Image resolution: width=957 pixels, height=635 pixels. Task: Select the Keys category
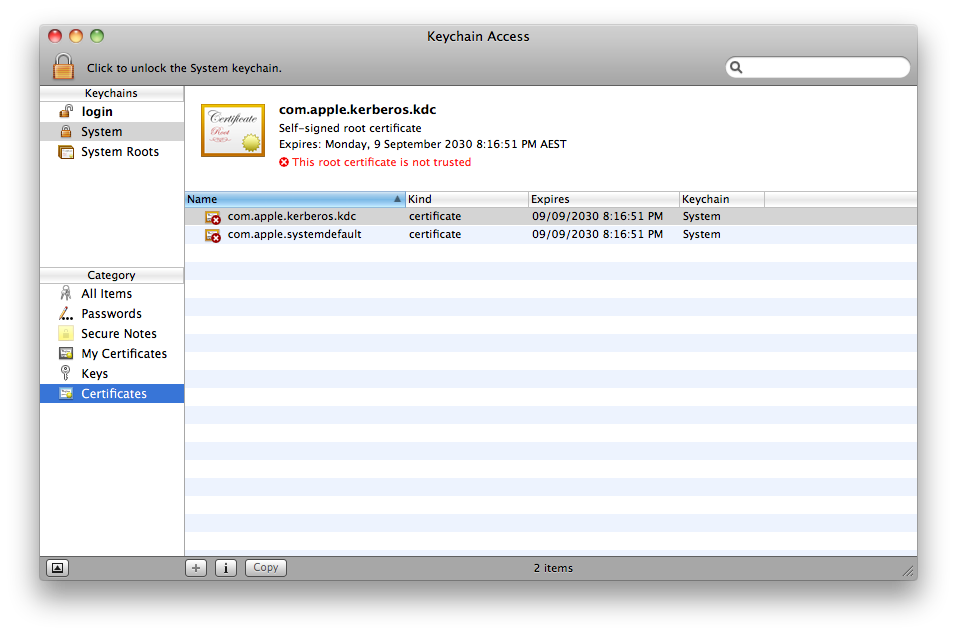click(112, 374)
